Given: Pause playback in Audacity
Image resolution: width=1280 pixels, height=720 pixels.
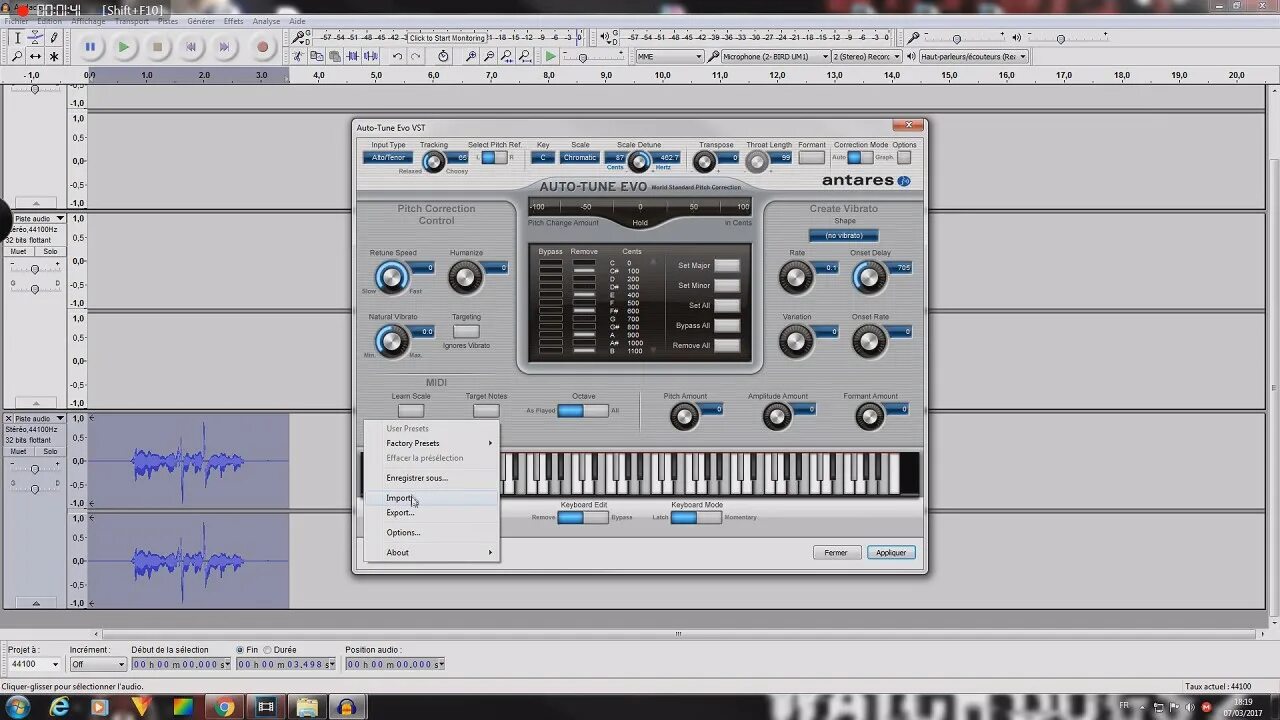Looking at the screenshot, I should click(90, 46).
